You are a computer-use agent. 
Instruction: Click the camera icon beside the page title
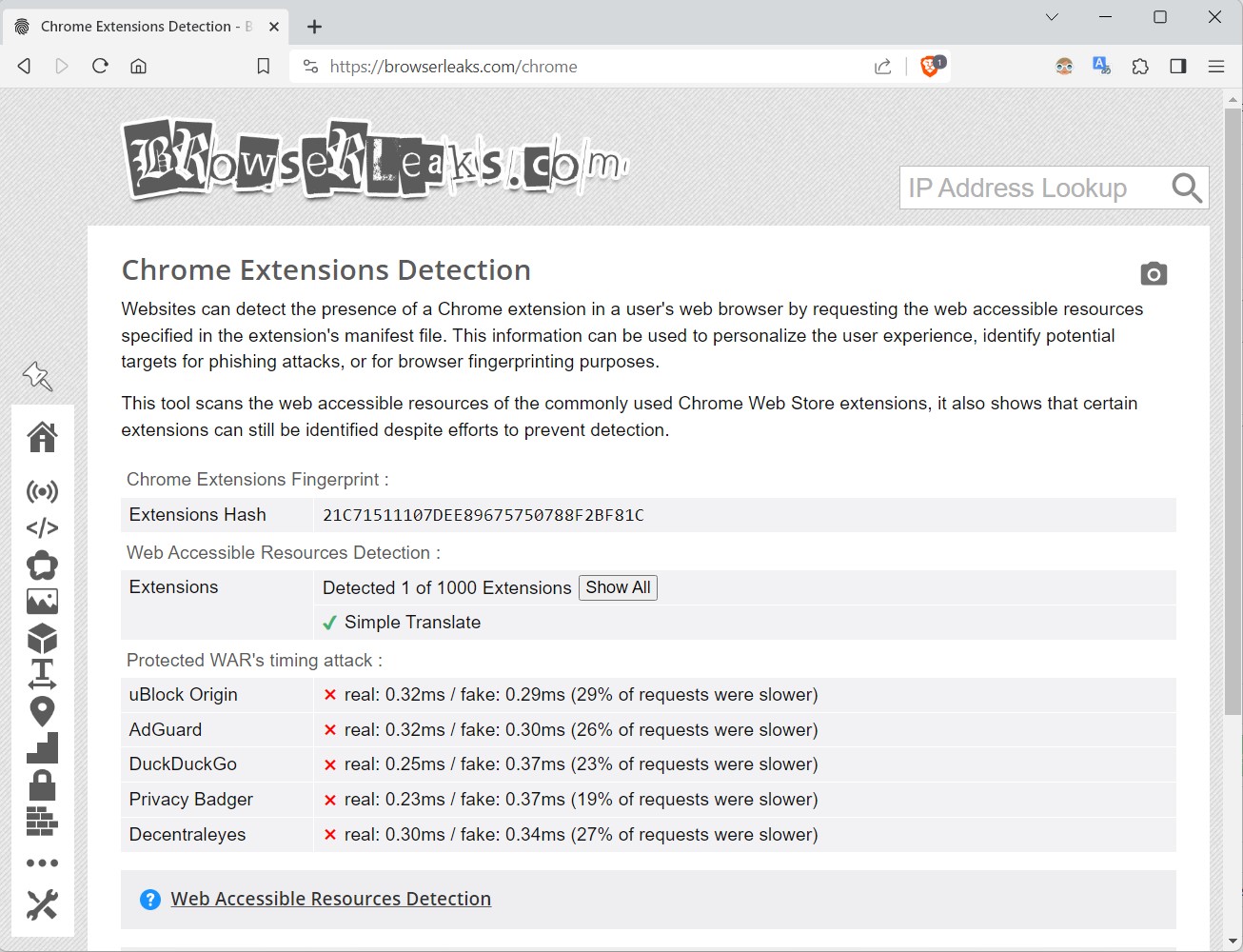(1154, 273)
